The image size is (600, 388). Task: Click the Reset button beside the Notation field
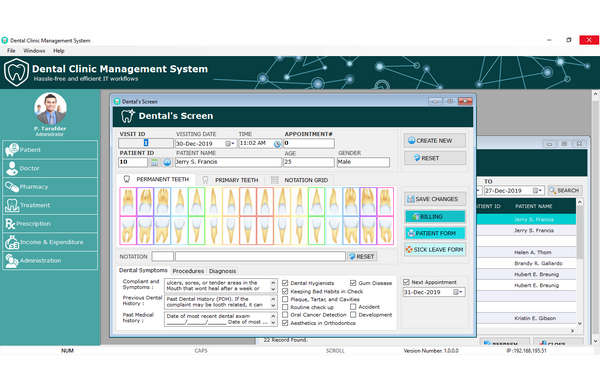click(362, 256)
